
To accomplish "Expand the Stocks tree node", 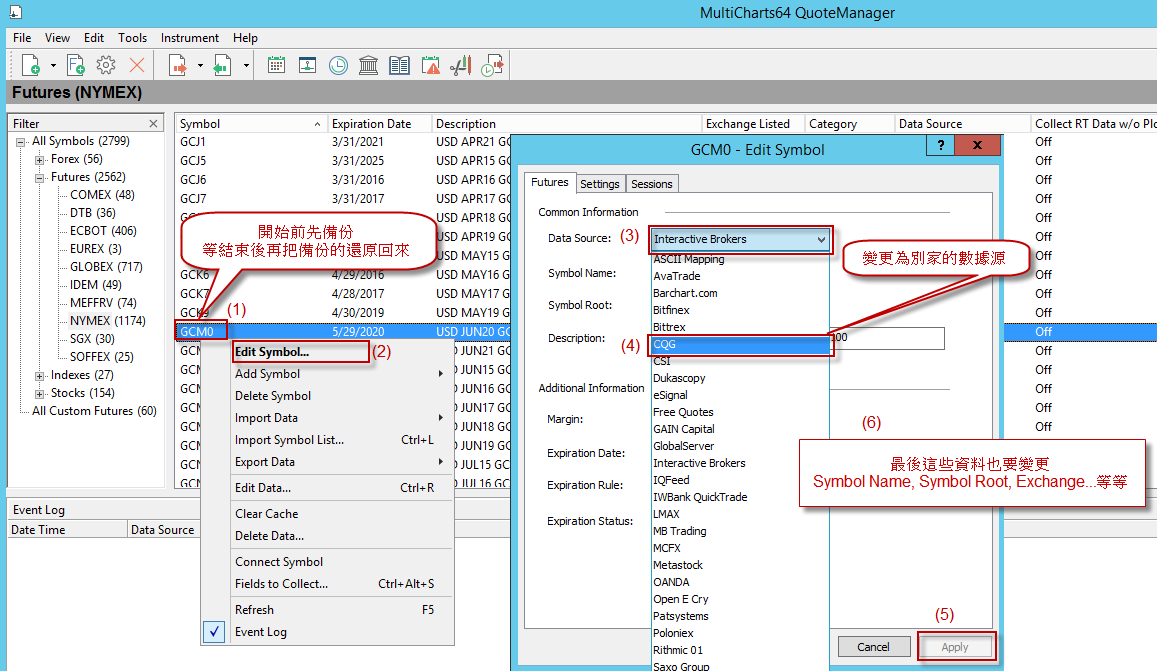I will [x=40, y=393].
